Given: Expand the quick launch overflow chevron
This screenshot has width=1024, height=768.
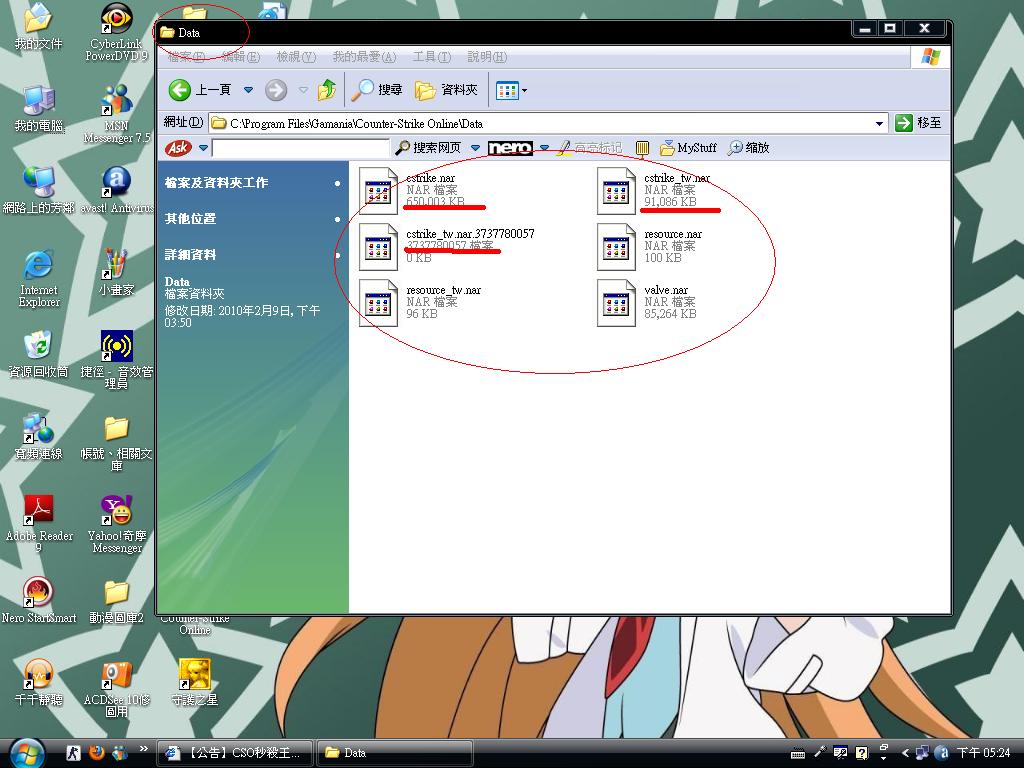Looking at the screenshot, I should (144, 748).
